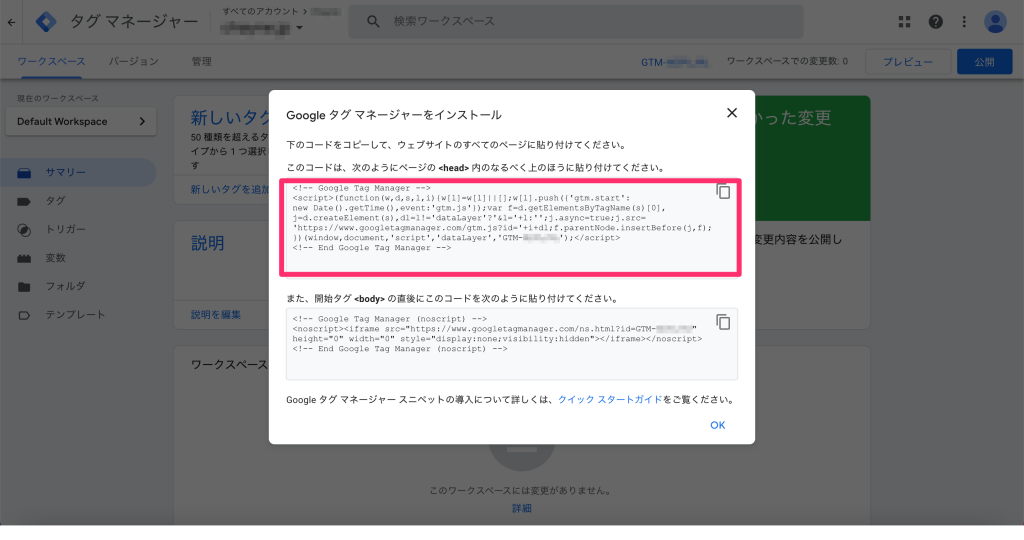Click the ワークスペースでの変更数: 0 text
This screenshot has width=1024, height=540.
pyautogui.click(x=787, y=61)
